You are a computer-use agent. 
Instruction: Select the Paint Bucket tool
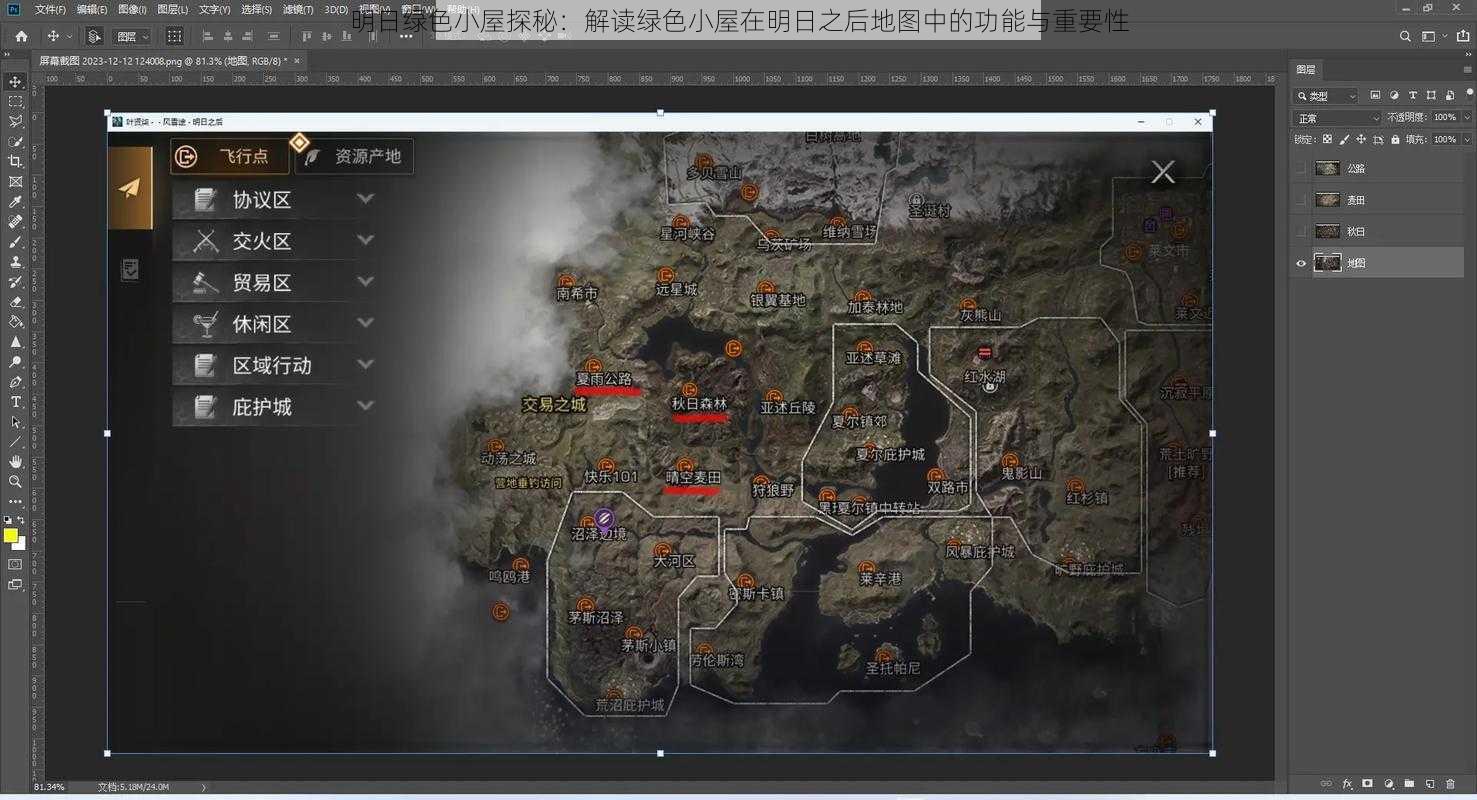click(x=15, y=322)
